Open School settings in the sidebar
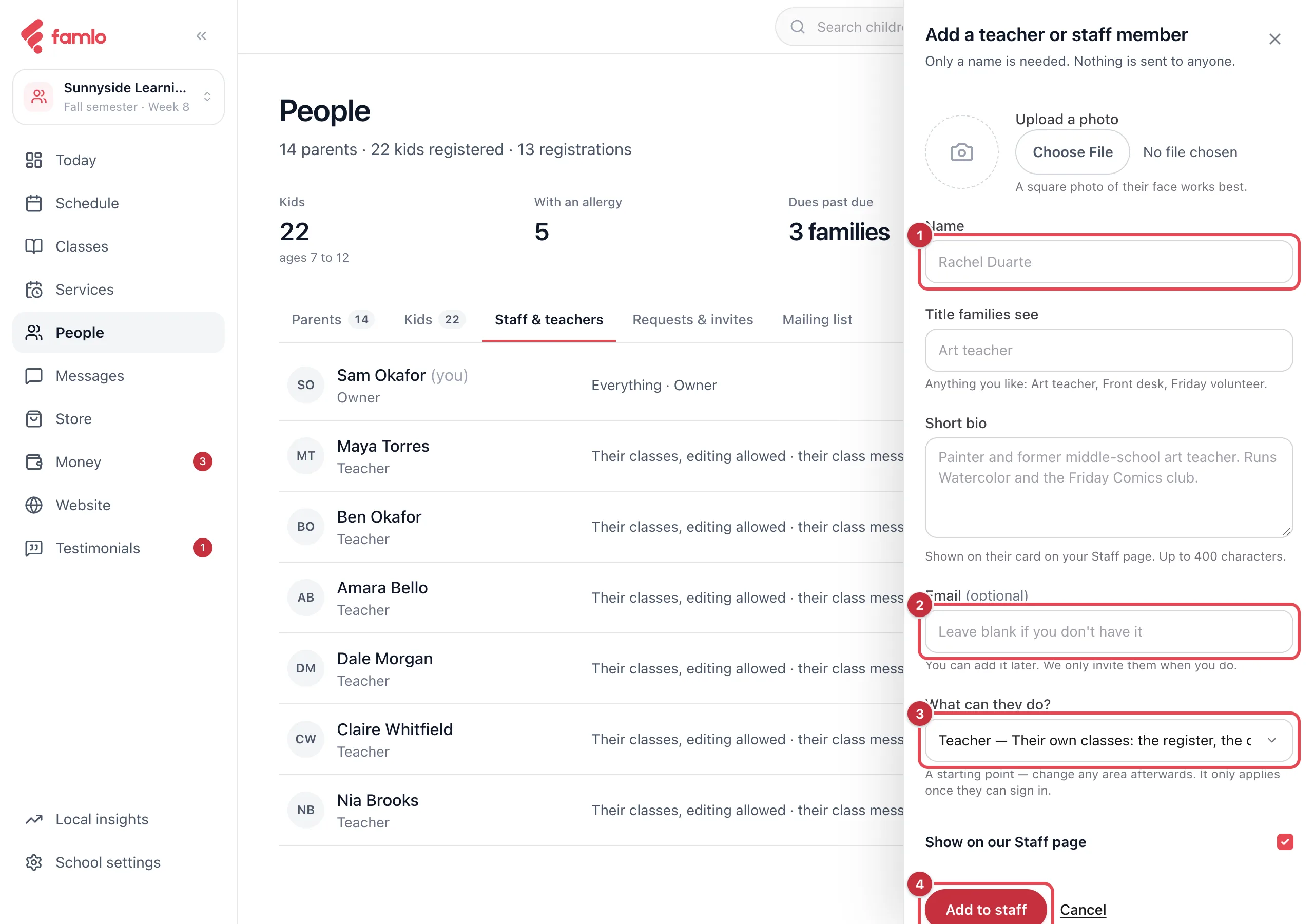Screen dimensions: 1314x924 [x=119, y=862]
